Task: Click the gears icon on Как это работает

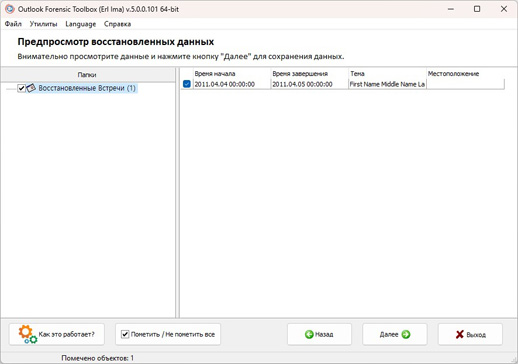Action: [27, 334]
